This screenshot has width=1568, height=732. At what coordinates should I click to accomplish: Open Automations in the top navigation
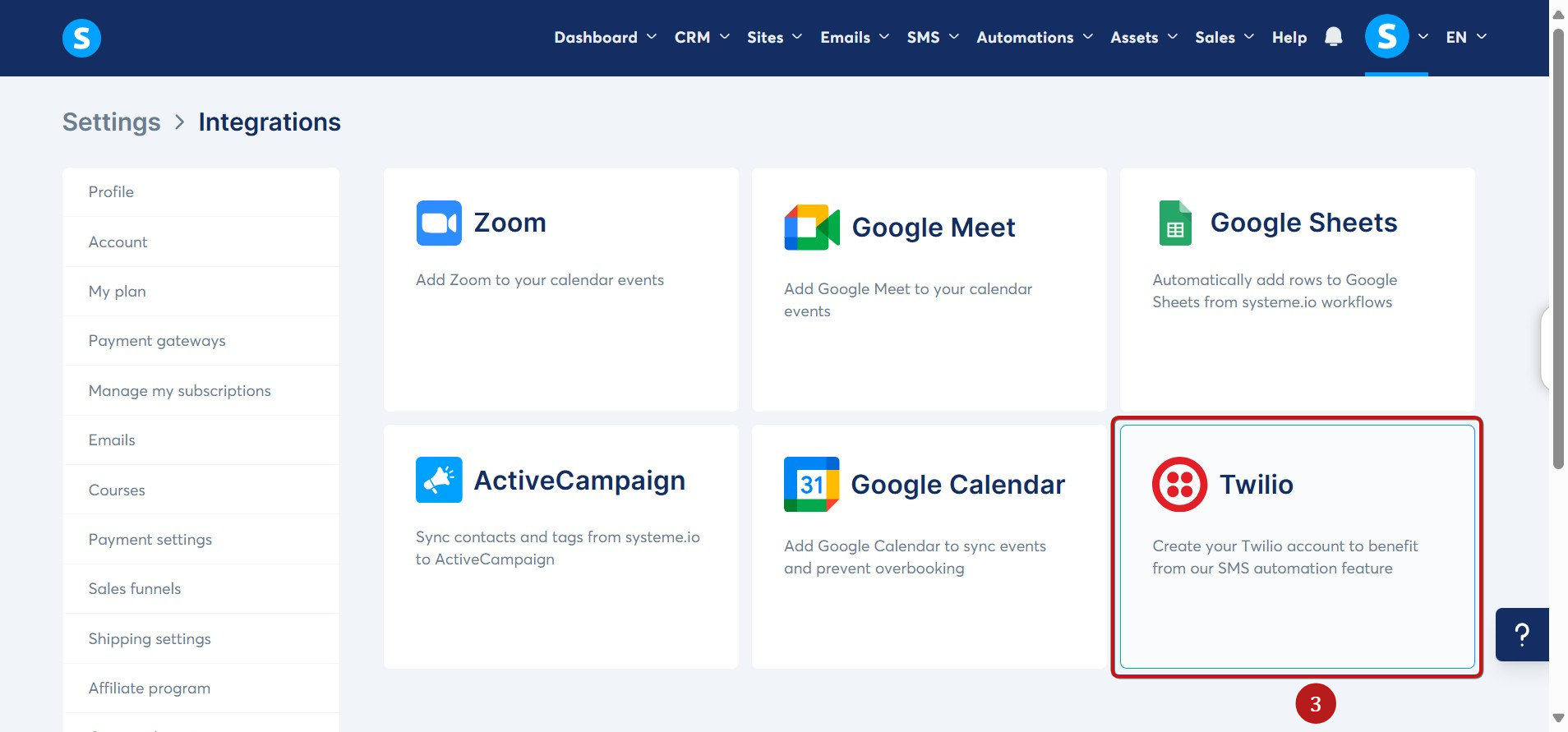click(1025, 37)
